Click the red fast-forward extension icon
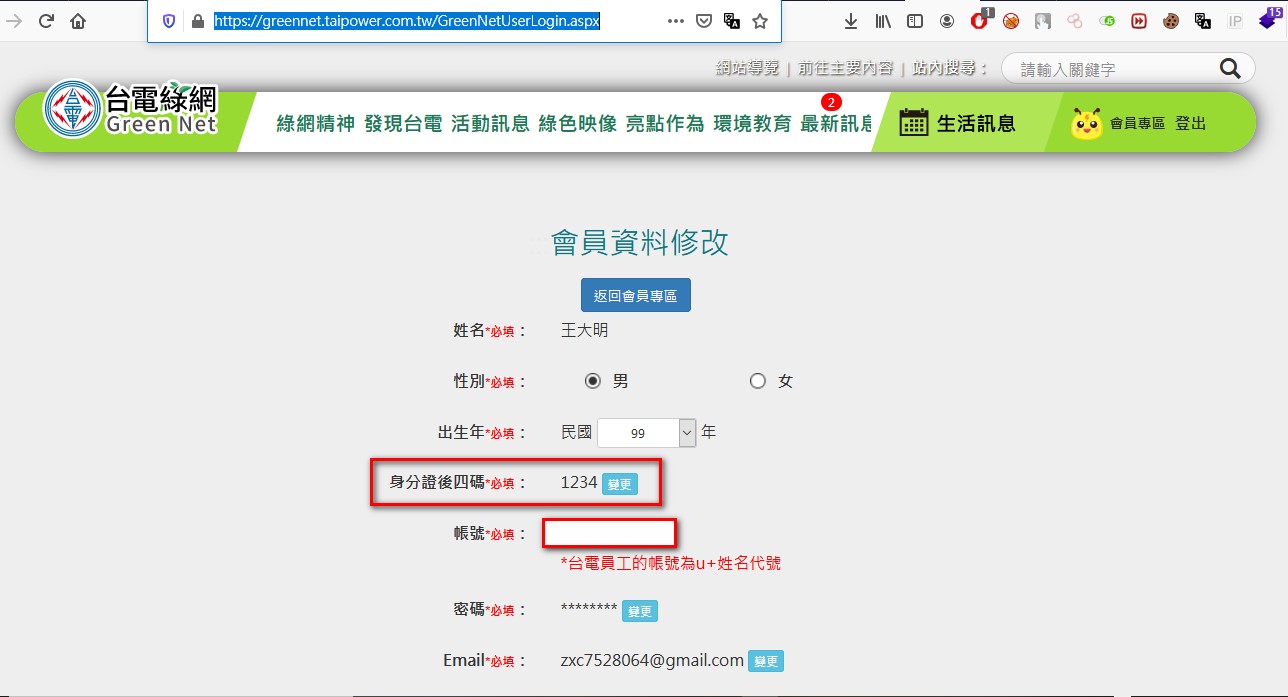 [1139, 21]
